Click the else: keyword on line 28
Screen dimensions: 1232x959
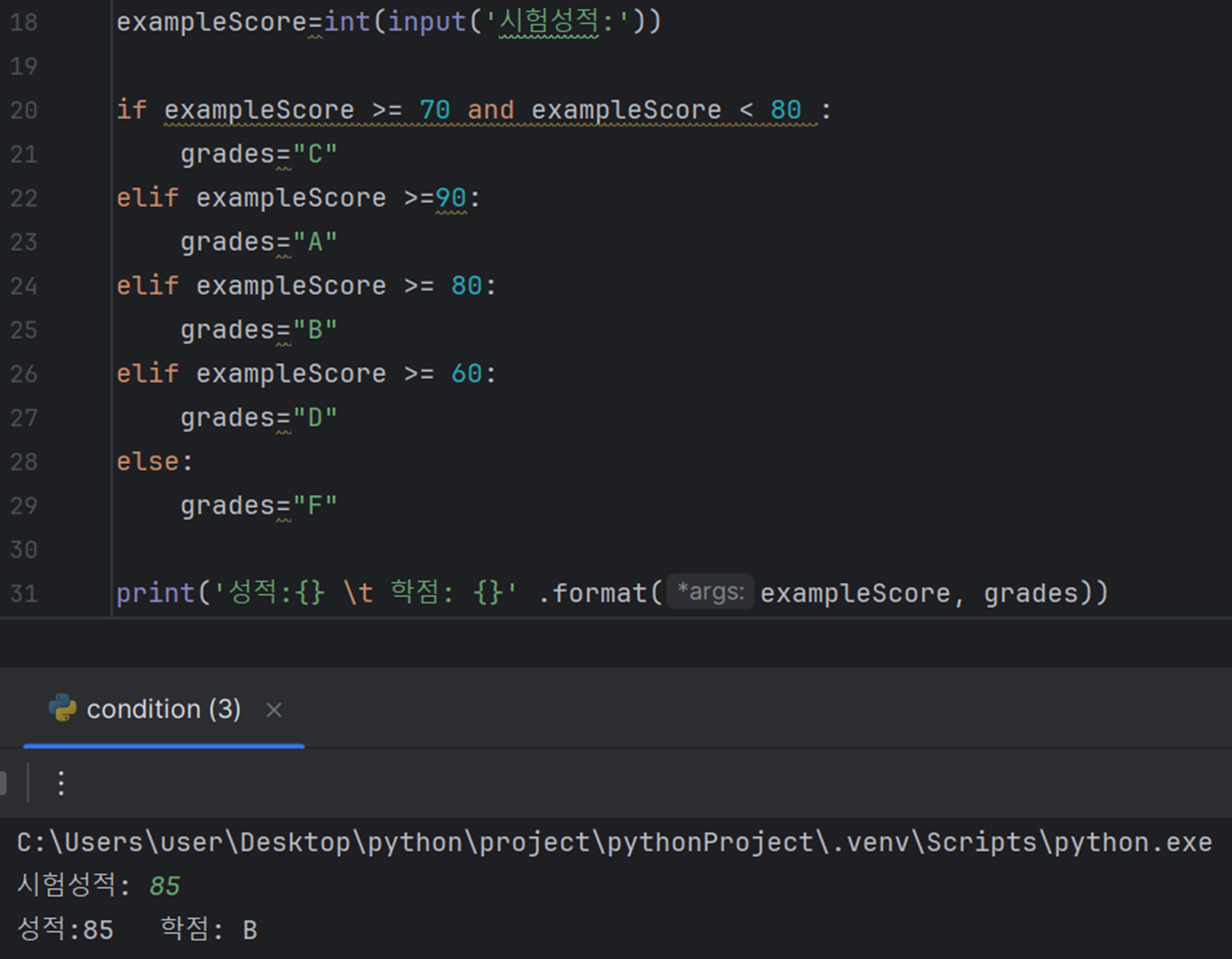pyautogui.click(x=155, y=461)
